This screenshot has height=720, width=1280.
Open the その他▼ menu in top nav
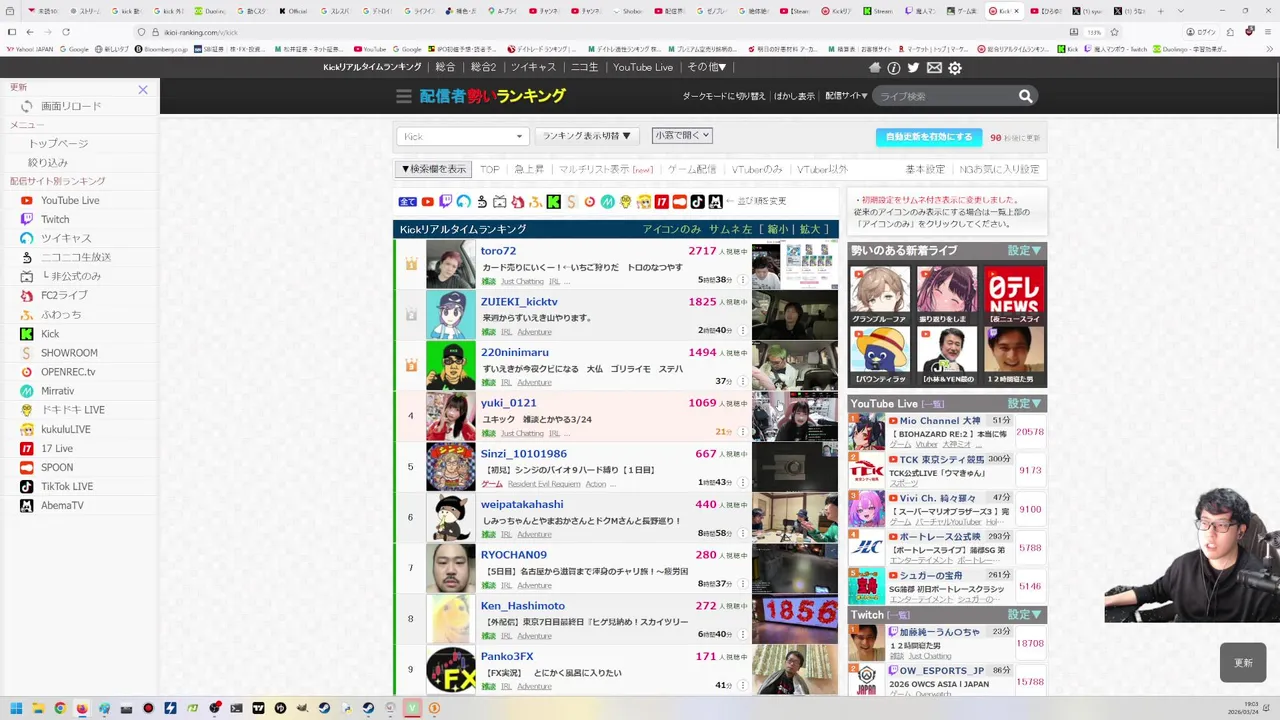click(x=707, y=67)
